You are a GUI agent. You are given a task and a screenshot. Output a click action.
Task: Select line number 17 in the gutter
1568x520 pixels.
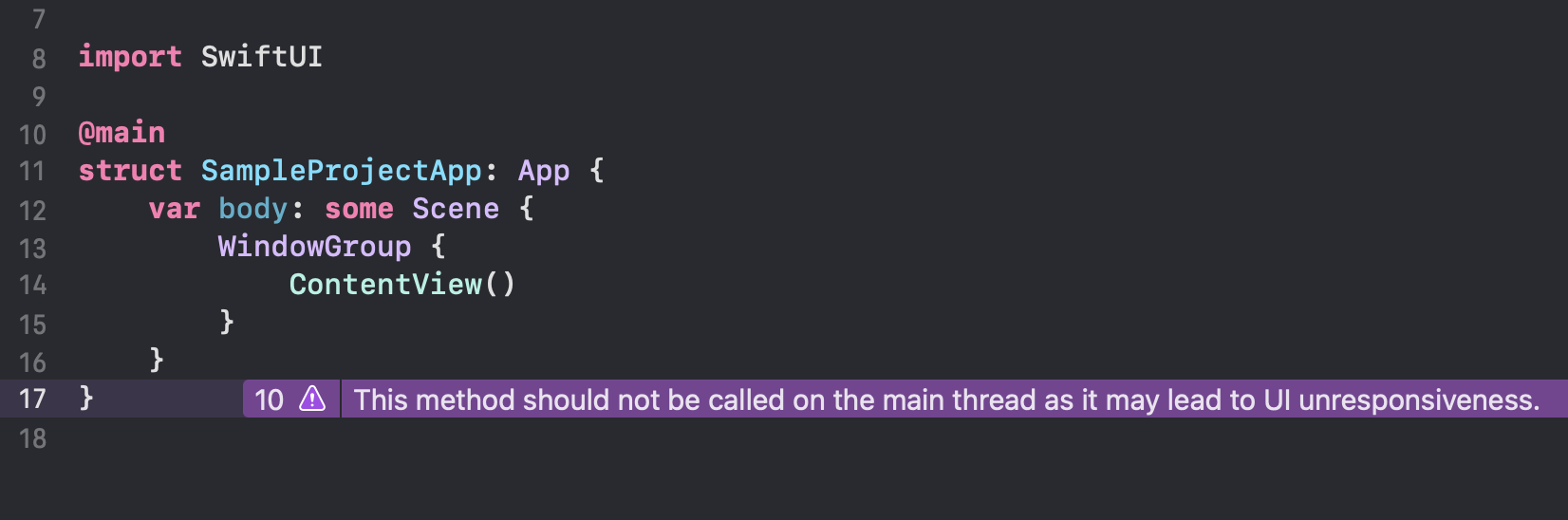point(32,399)
